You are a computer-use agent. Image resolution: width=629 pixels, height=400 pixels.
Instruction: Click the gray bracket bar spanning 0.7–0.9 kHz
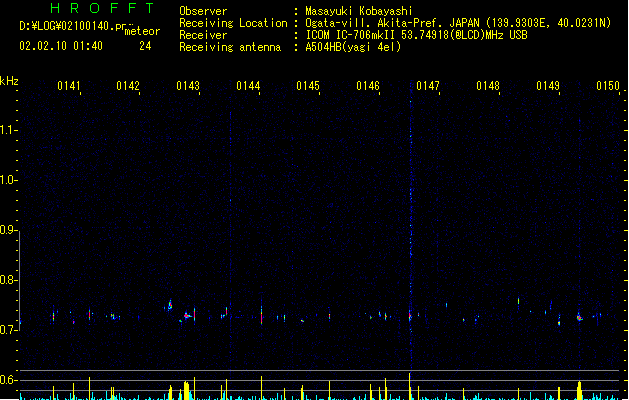pos(20,280)
